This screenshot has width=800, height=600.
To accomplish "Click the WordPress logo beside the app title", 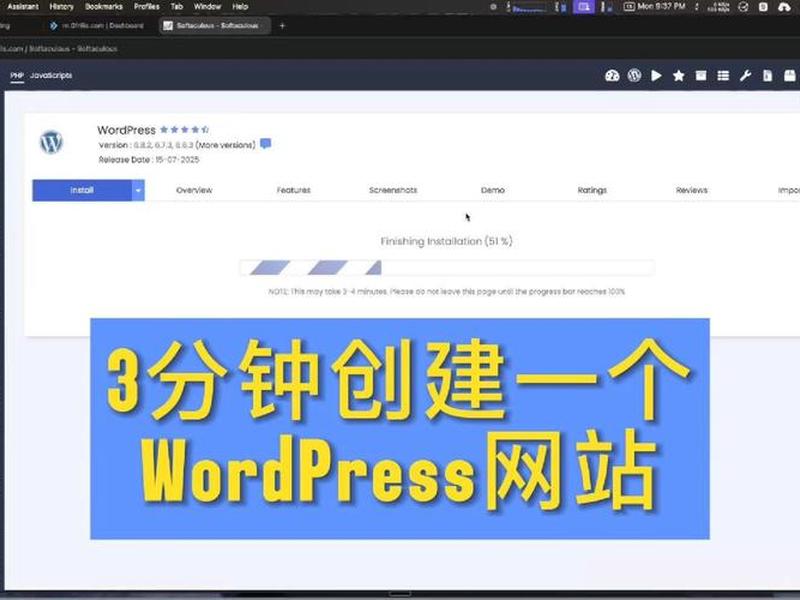I will [51, 142].
